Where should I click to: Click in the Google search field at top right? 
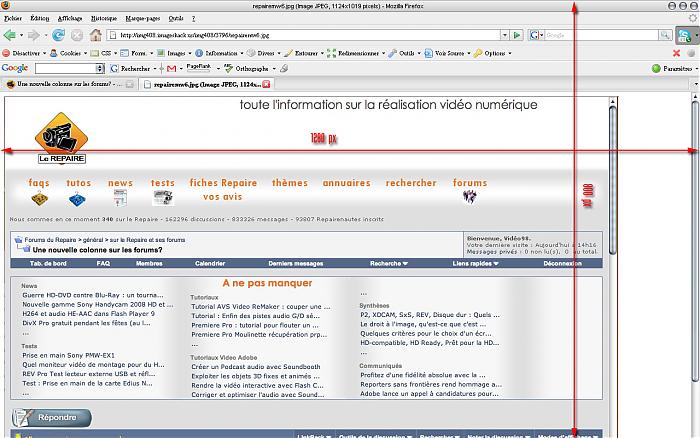pos(601,35)
